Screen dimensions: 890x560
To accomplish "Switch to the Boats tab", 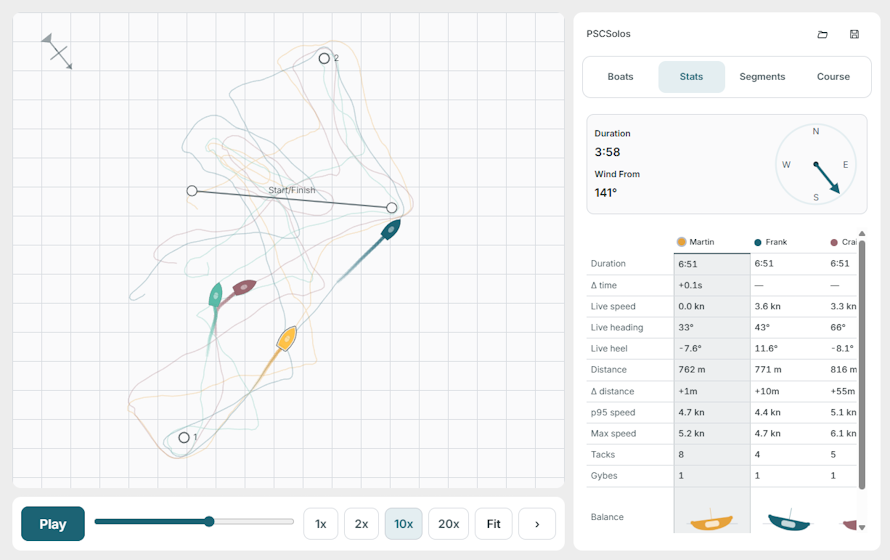I will click(x=620, y=77).
